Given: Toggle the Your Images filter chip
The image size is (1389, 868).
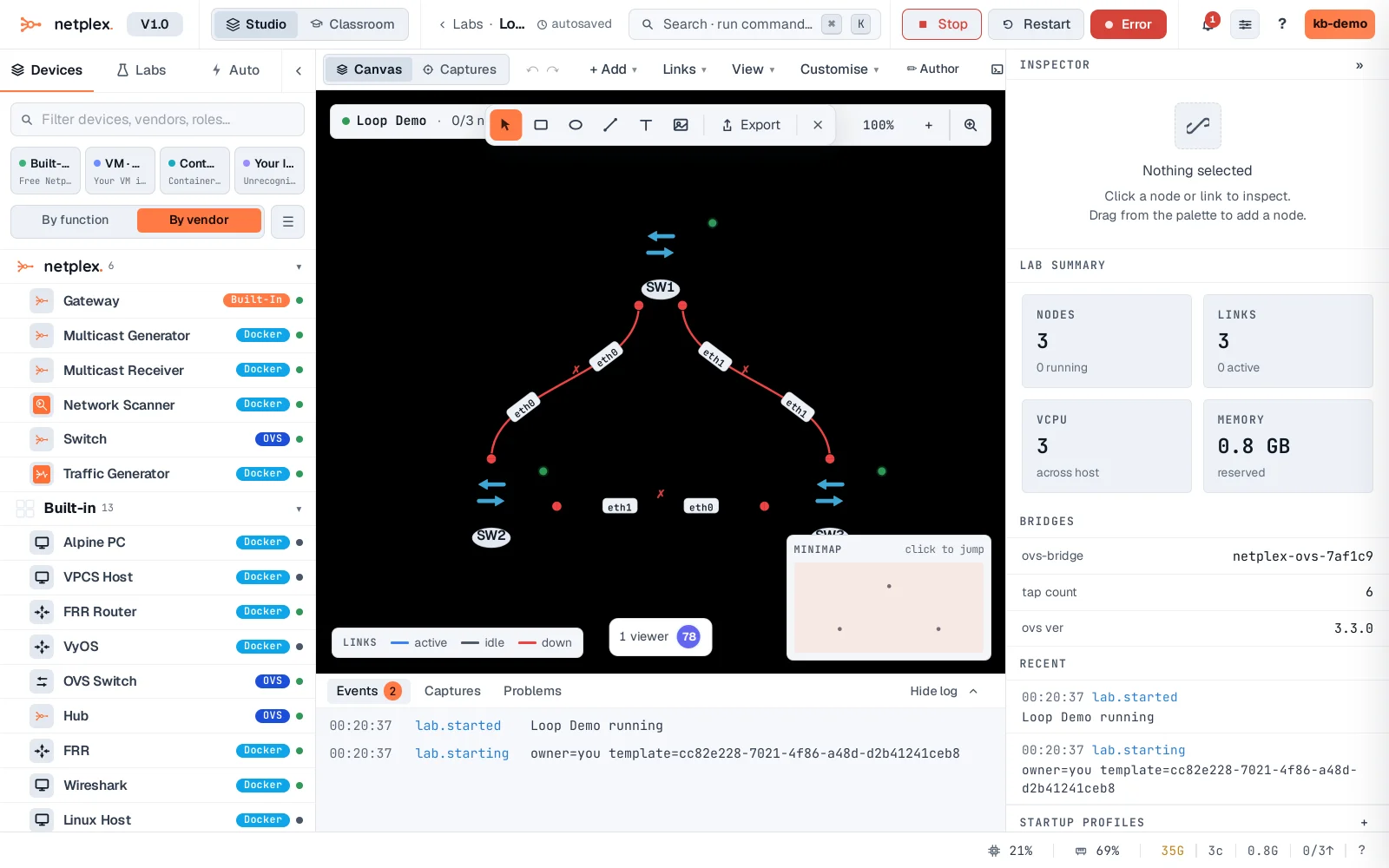Looking at the screenshot, I should coord(269,170).
